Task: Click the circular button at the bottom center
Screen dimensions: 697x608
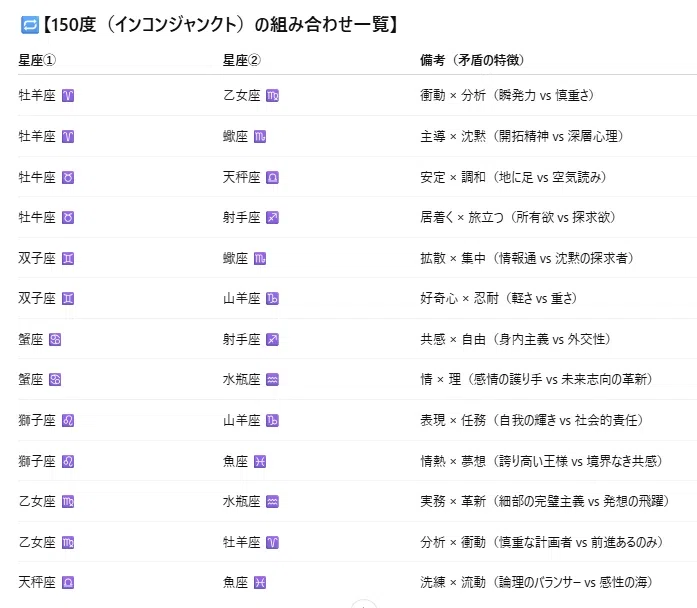Action: tap(364, 604)
